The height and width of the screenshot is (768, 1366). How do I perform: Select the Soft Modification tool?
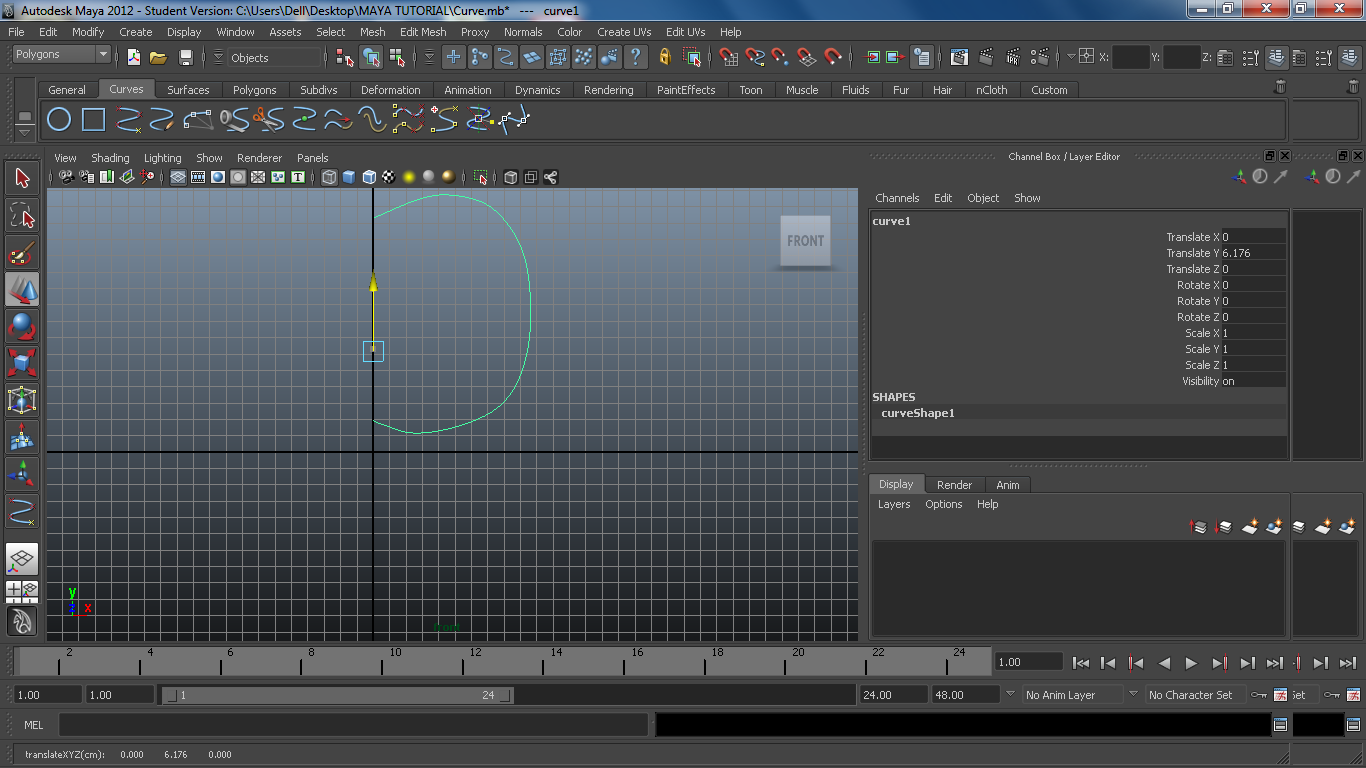(x=22, y=436)
